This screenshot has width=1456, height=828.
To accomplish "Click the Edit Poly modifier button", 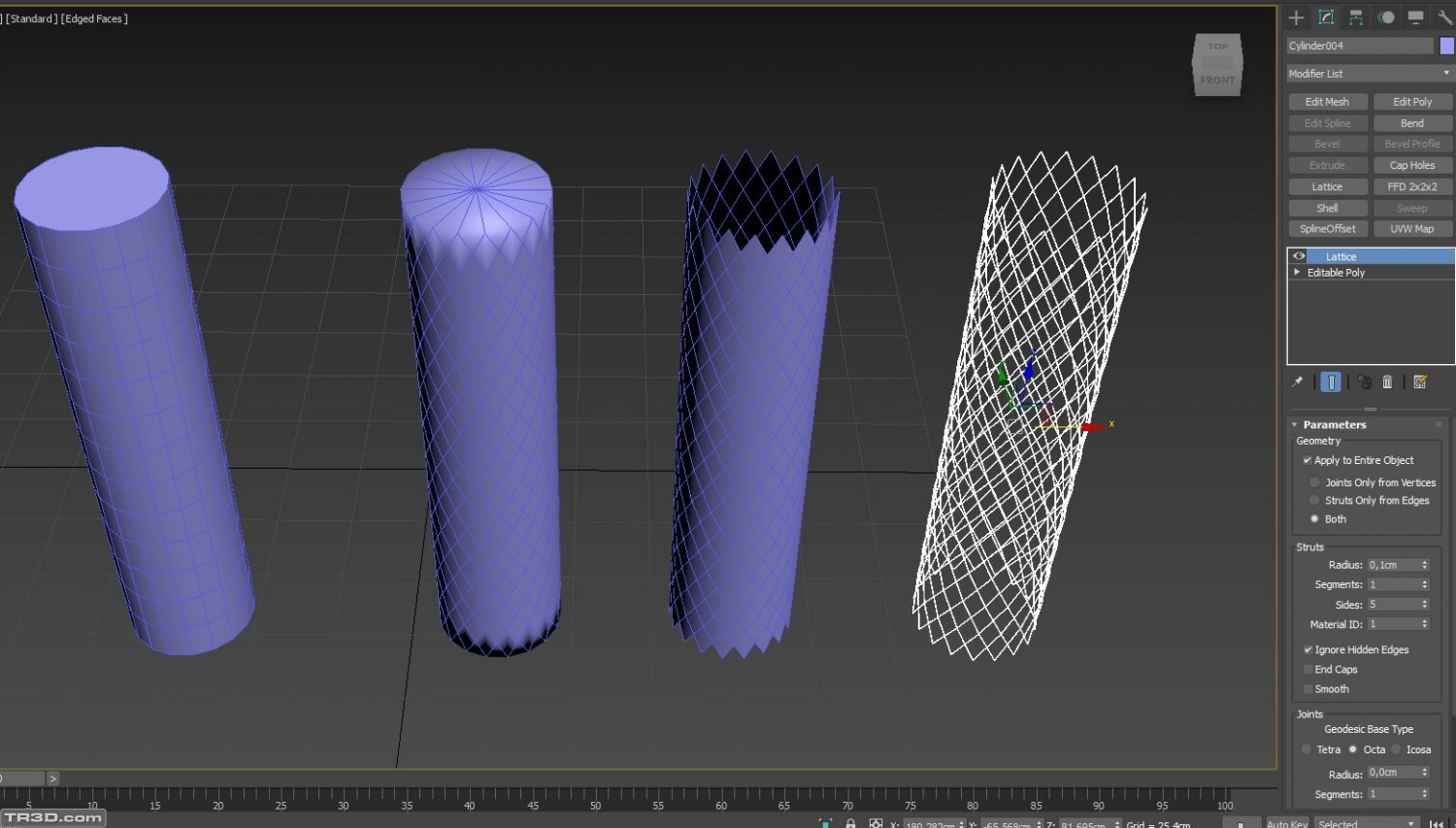I will (x=1412, y=102).
